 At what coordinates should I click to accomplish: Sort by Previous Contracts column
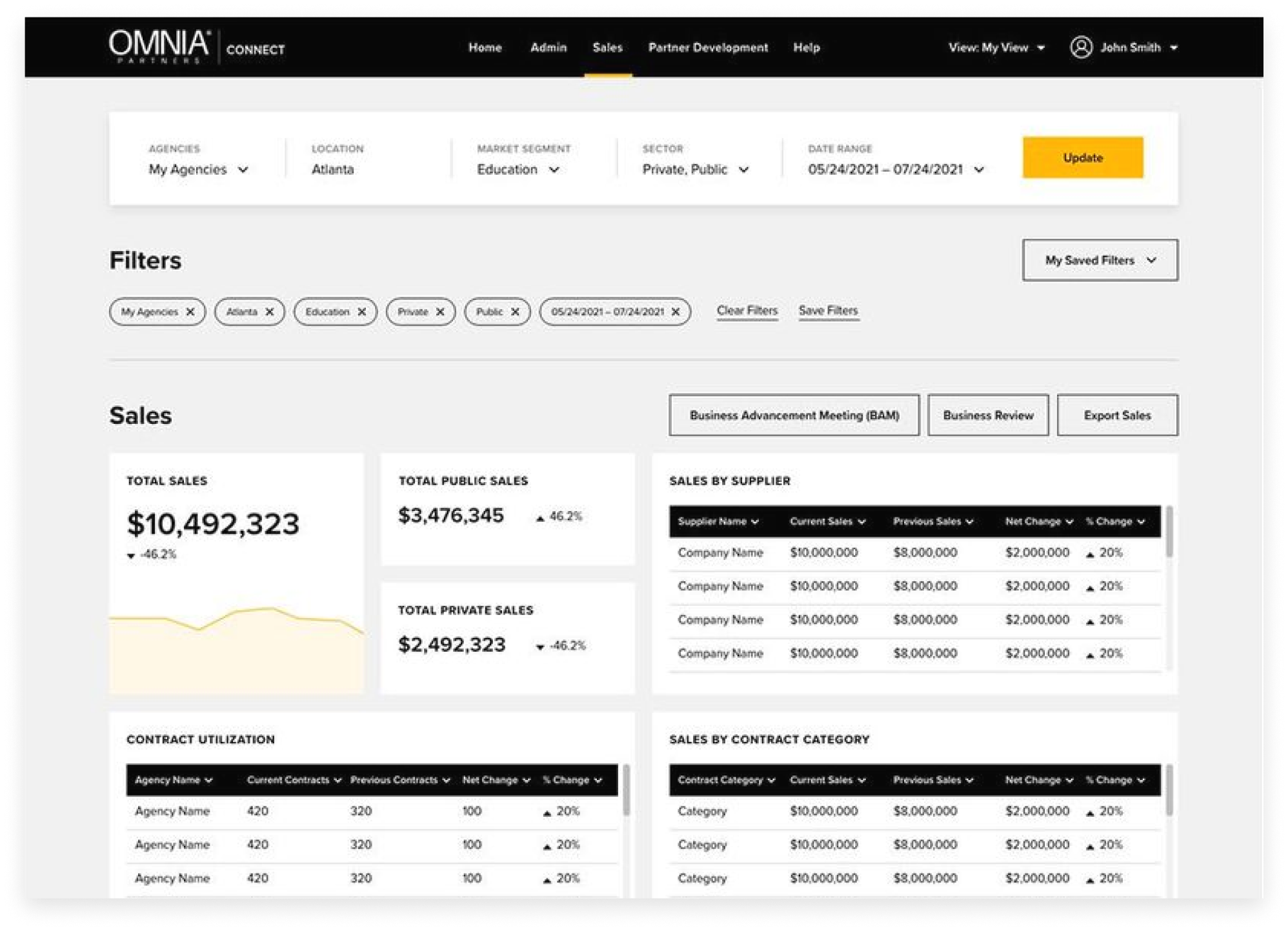click(400, 780)
